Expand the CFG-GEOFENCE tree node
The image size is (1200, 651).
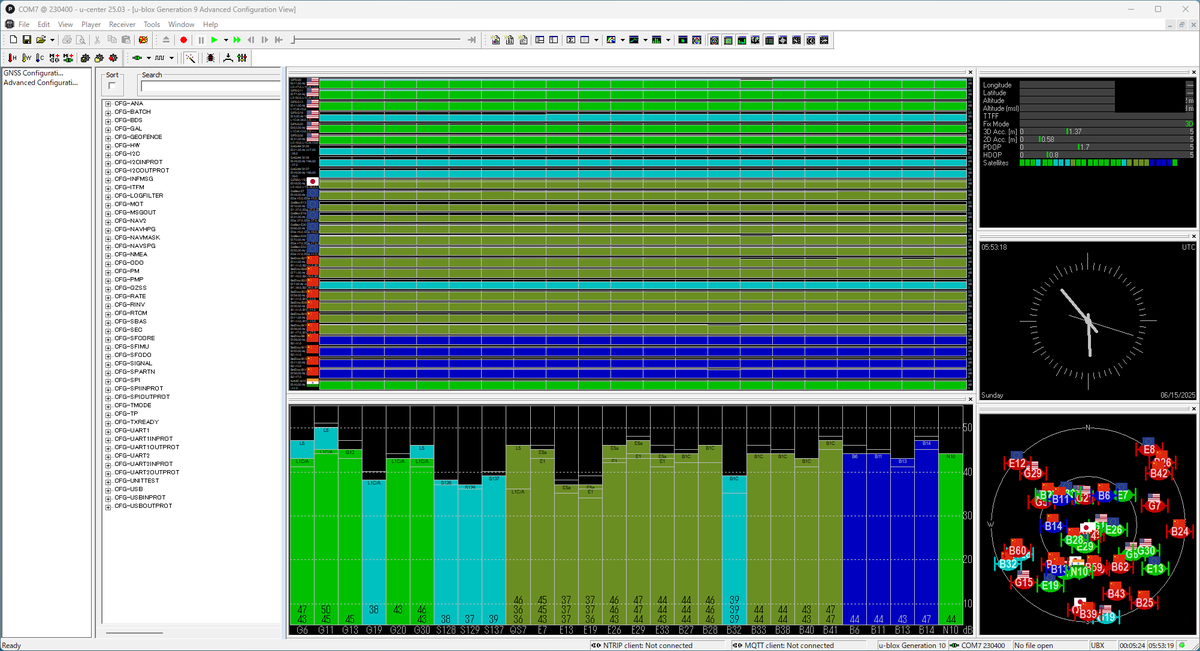[x=107, y=137]
